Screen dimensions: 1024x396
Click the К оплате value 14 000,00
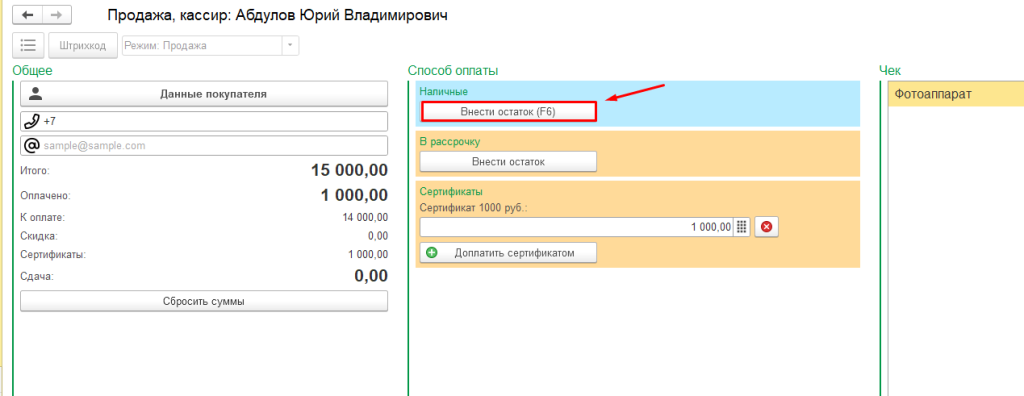365,218
